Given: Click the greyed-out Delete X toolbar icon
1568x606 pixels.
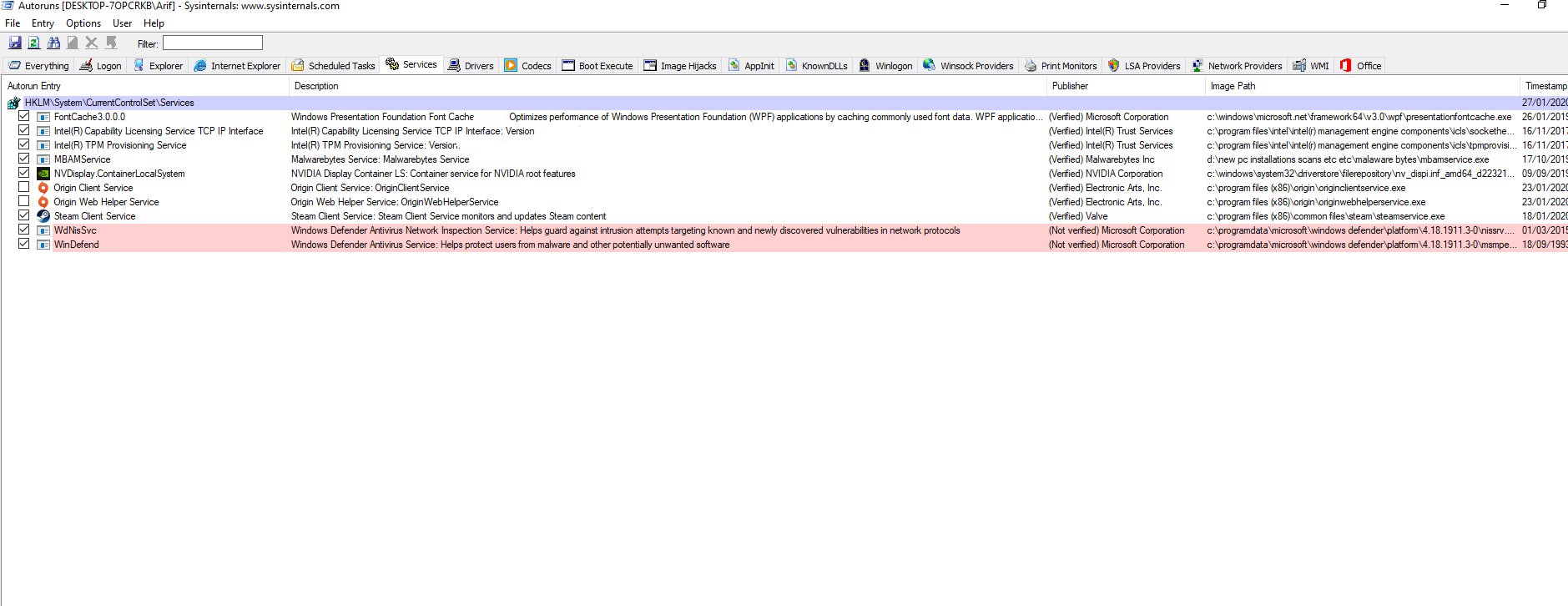Looking at the screenshot, I should click(x=92, y=43).
